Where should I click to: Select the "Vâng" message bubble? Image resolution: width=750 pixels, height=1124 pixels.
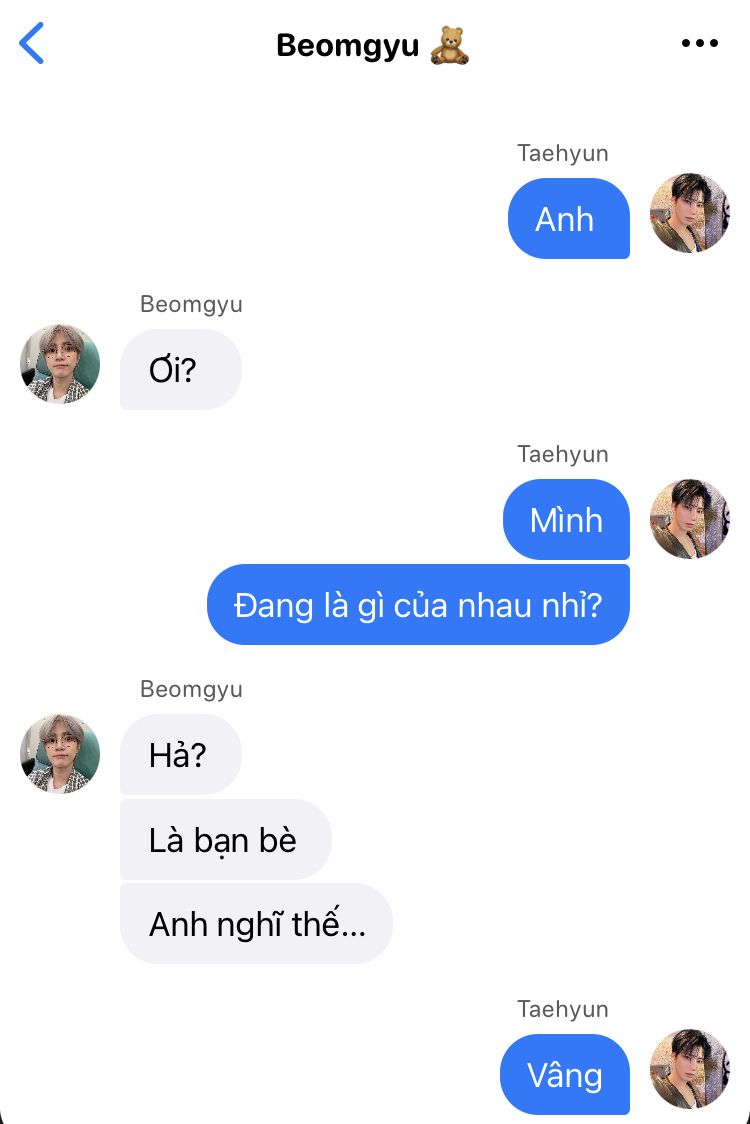pyautogui.click(x=565, y=1075)
